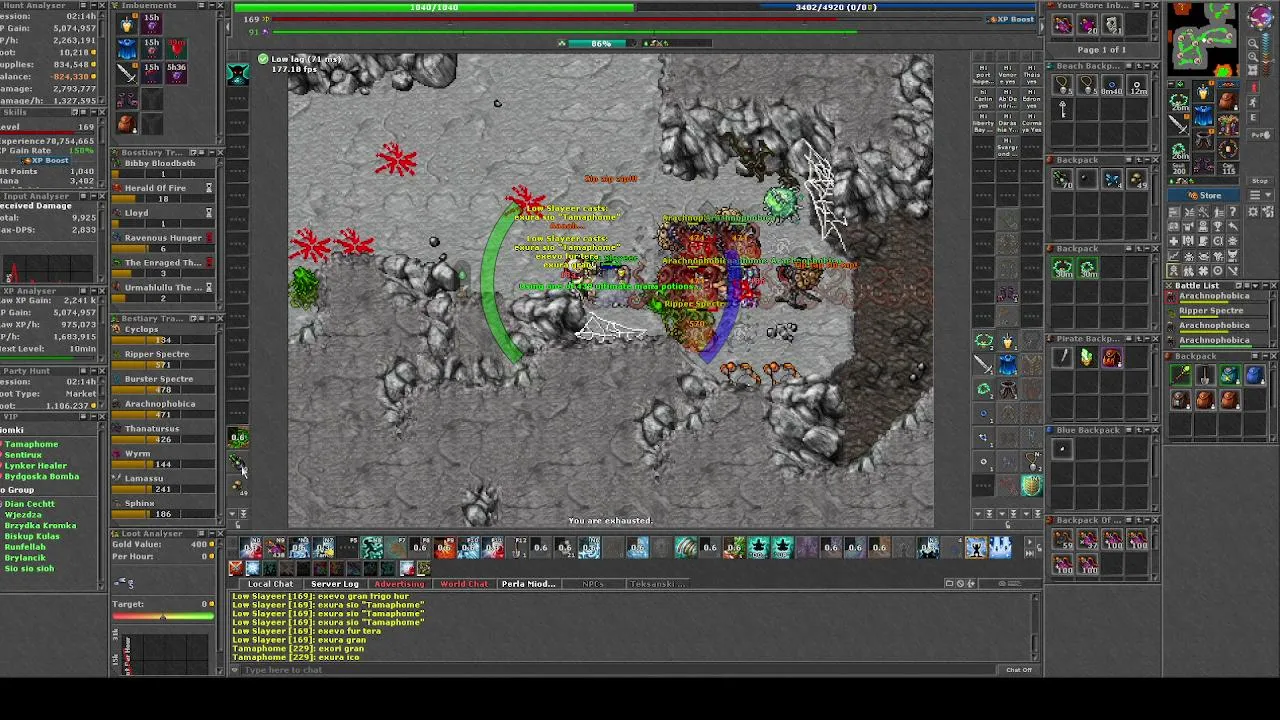1280x720 pixels.
Task: Open the World Chat tab
Action: 464,584
